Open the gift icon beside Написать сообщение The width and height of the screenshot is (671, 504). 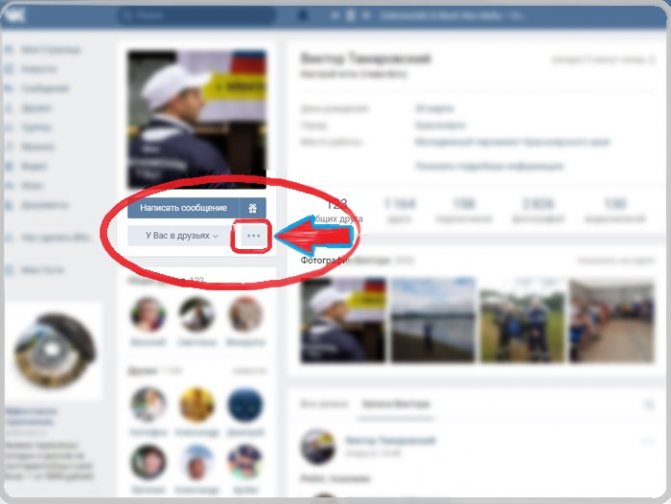tap(252, 208)
